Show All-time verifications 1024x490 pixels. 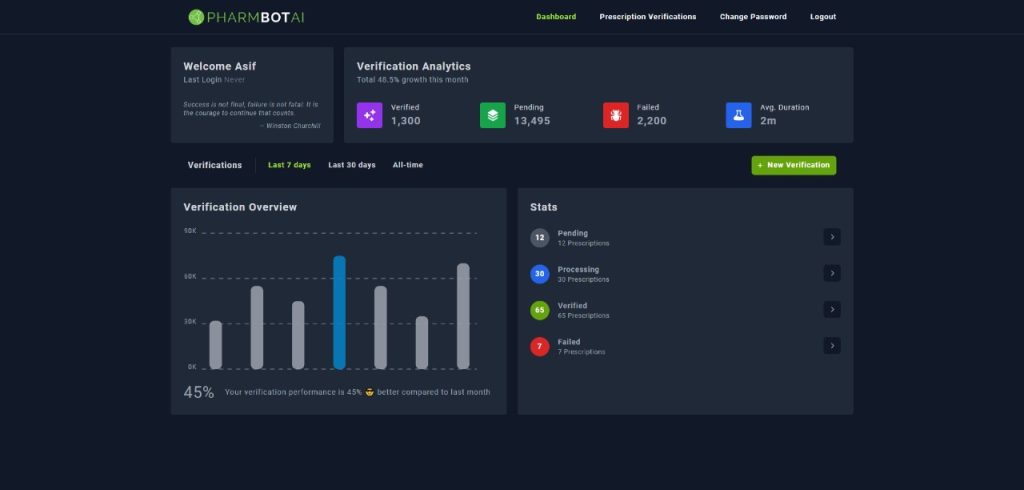point(407,165)
